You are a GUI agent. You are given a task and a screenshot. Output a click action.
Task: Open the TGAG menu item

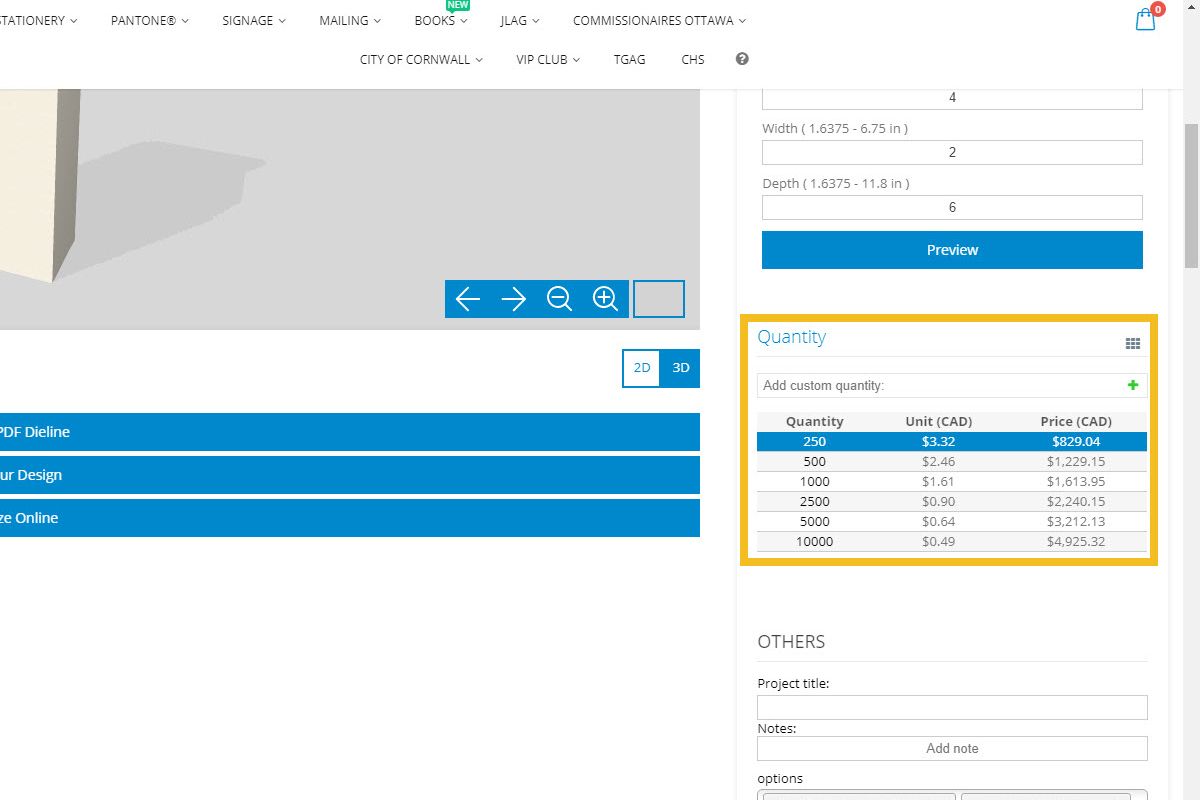pos(630,59)
